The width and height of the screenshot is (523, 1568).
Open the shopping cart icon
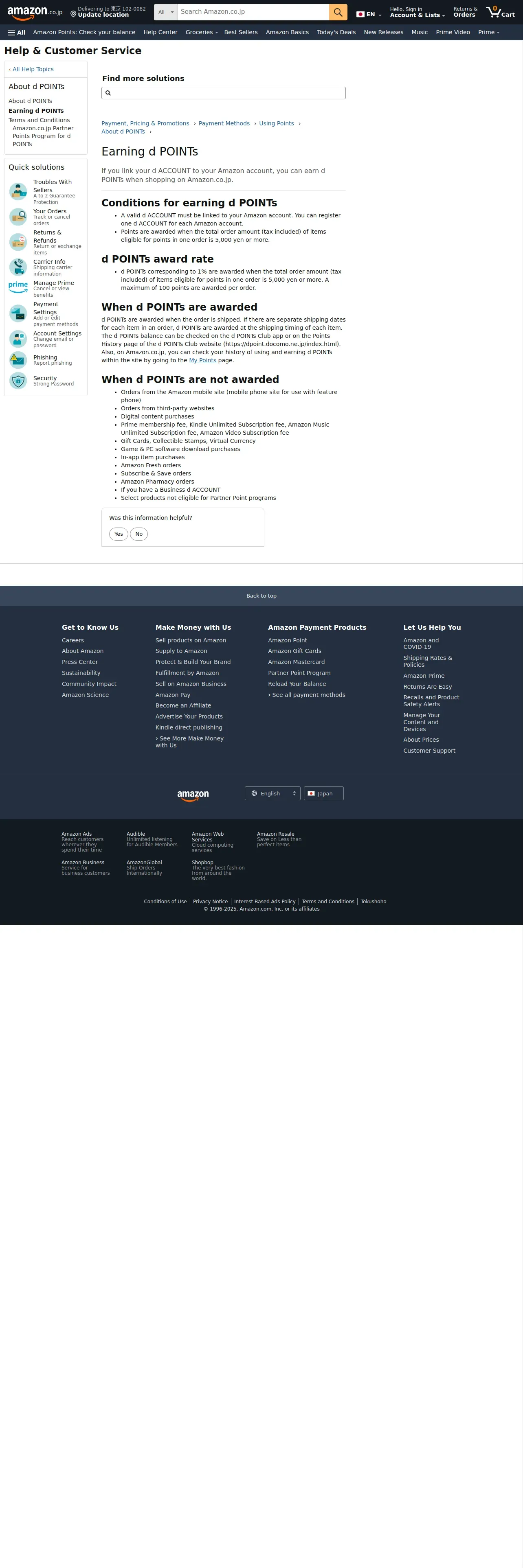501,12
